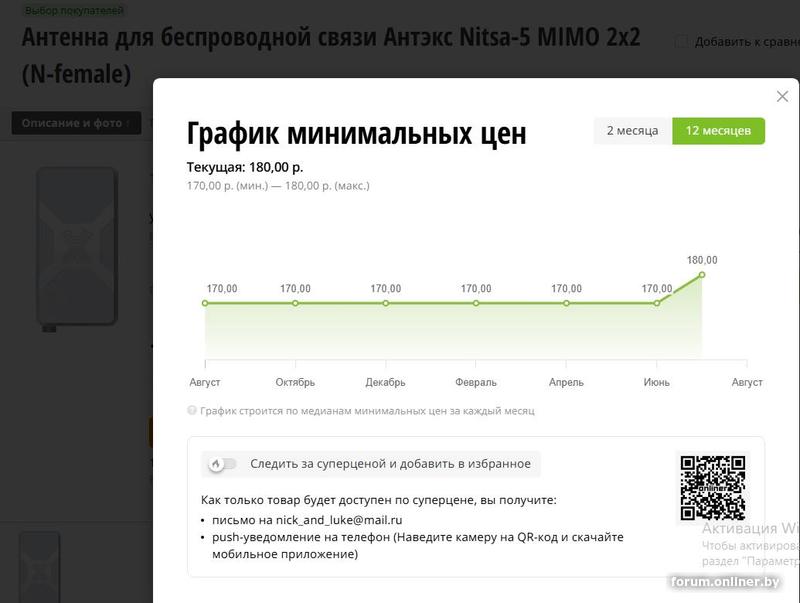Click the question mark info icon
Screen dimensions: 800x603
coord(192,410)
